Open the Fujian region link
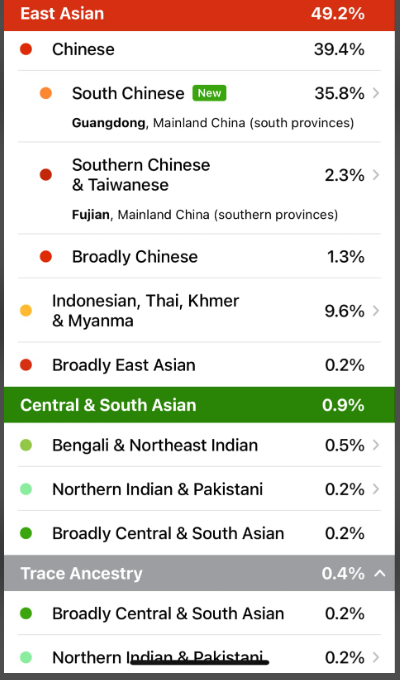This screenshot has height=680, width=400. coord(91,215)
